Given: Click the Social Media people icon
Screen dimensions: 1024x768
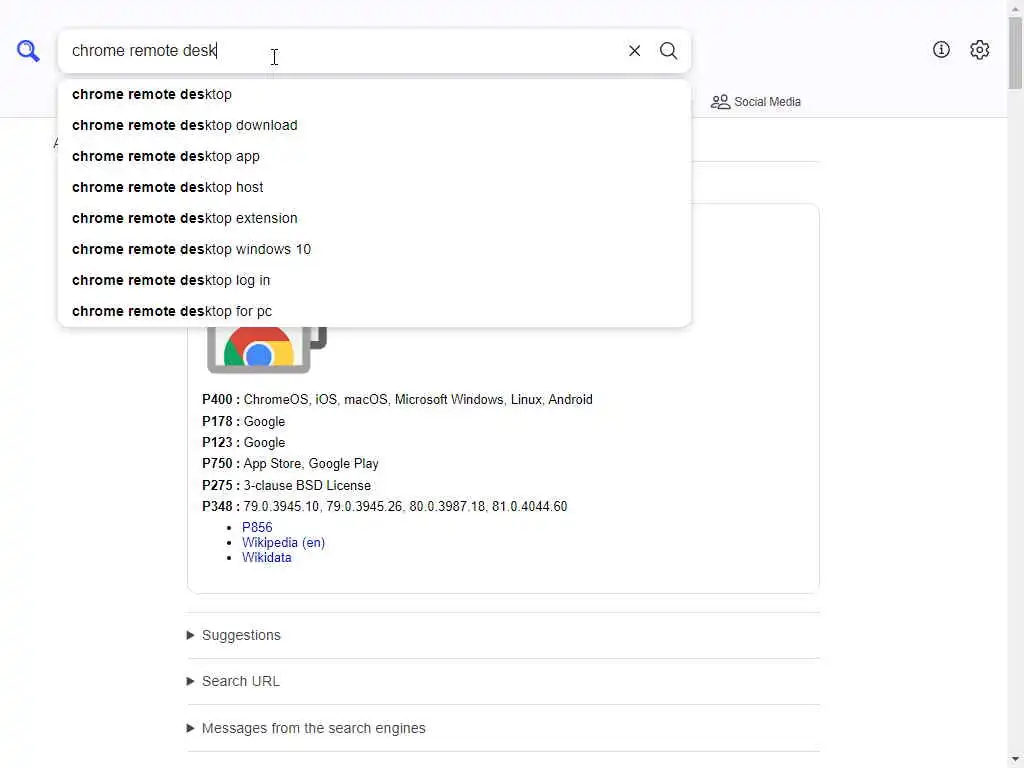Looking at the screenshot, I should (x=720, y=102).
